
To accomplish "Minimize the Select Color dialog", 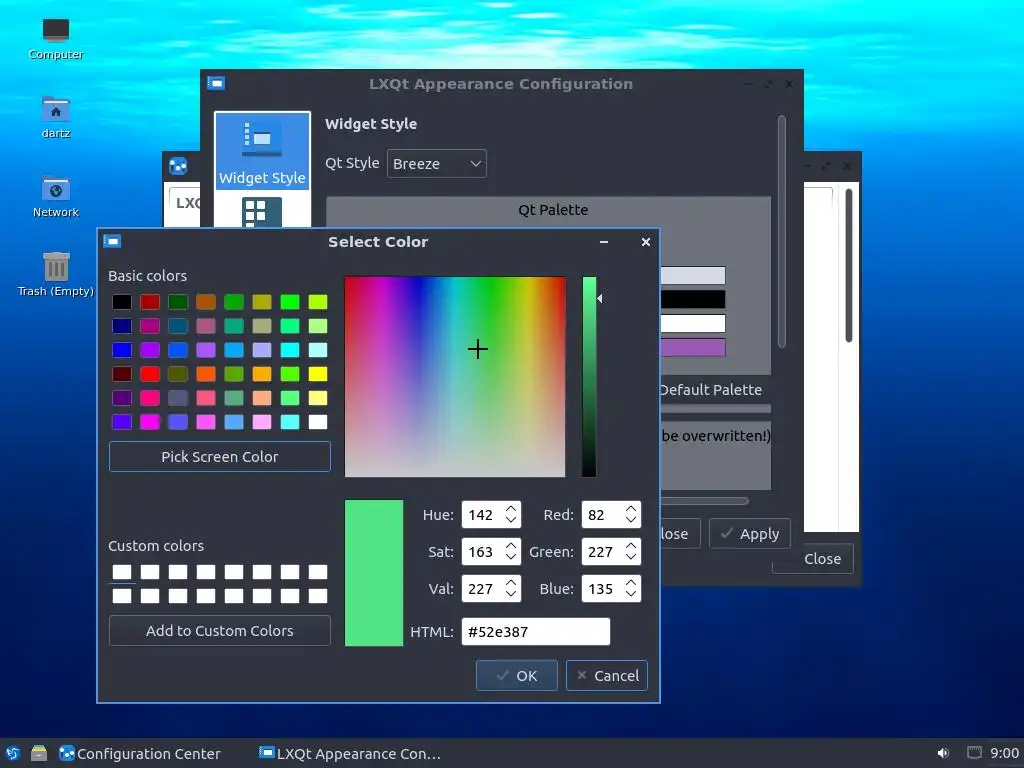I will 604,242.
